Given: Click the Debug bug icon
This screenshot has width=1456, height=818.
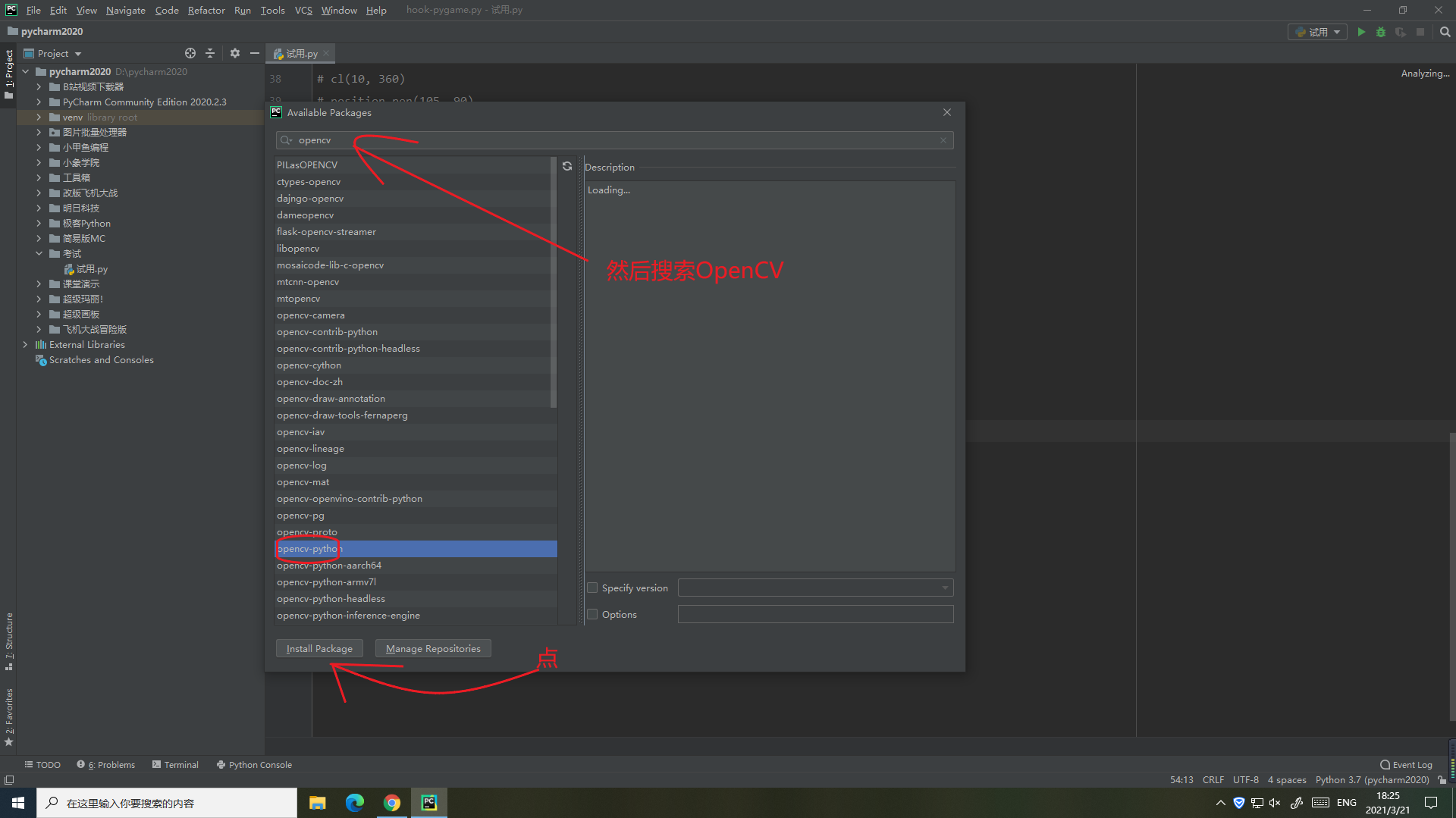Looking at the screenshot, I should (x=1381, y=32).
